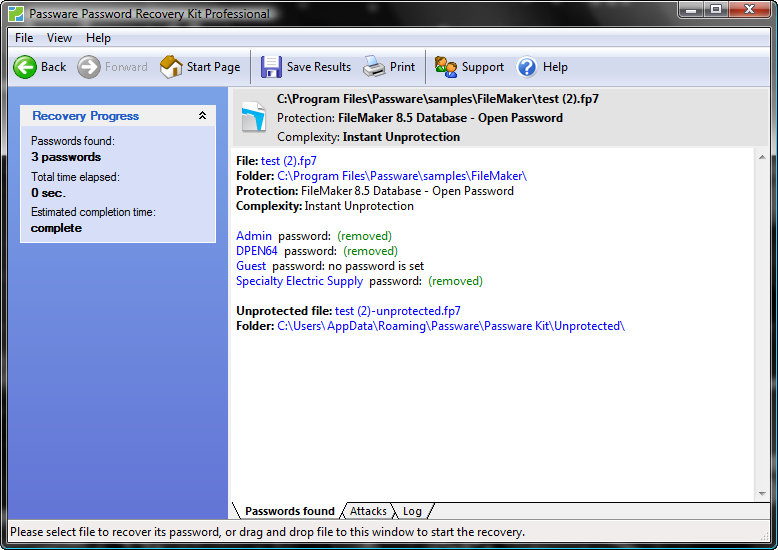Click the green Back arrow icon
Viewport: 778px width, 550px height.
25,67
